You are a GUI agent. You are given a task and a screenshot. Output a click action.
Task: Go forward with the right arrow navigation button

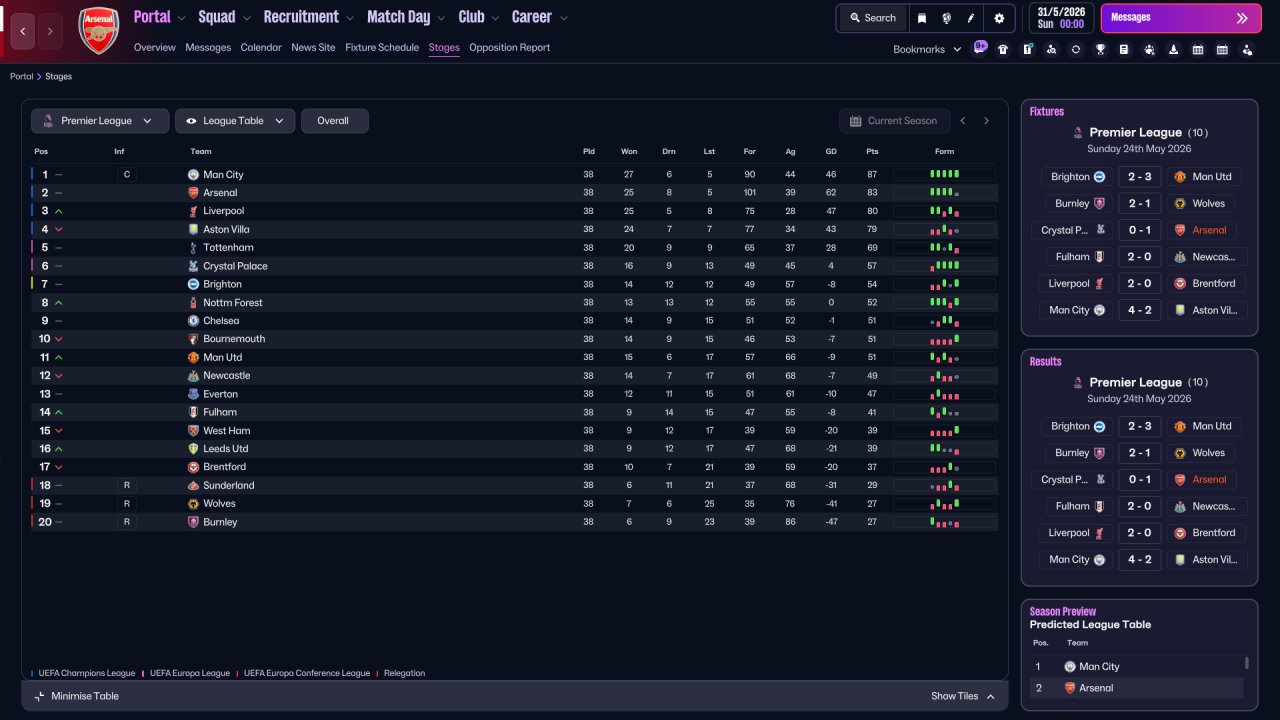[50, 31]
